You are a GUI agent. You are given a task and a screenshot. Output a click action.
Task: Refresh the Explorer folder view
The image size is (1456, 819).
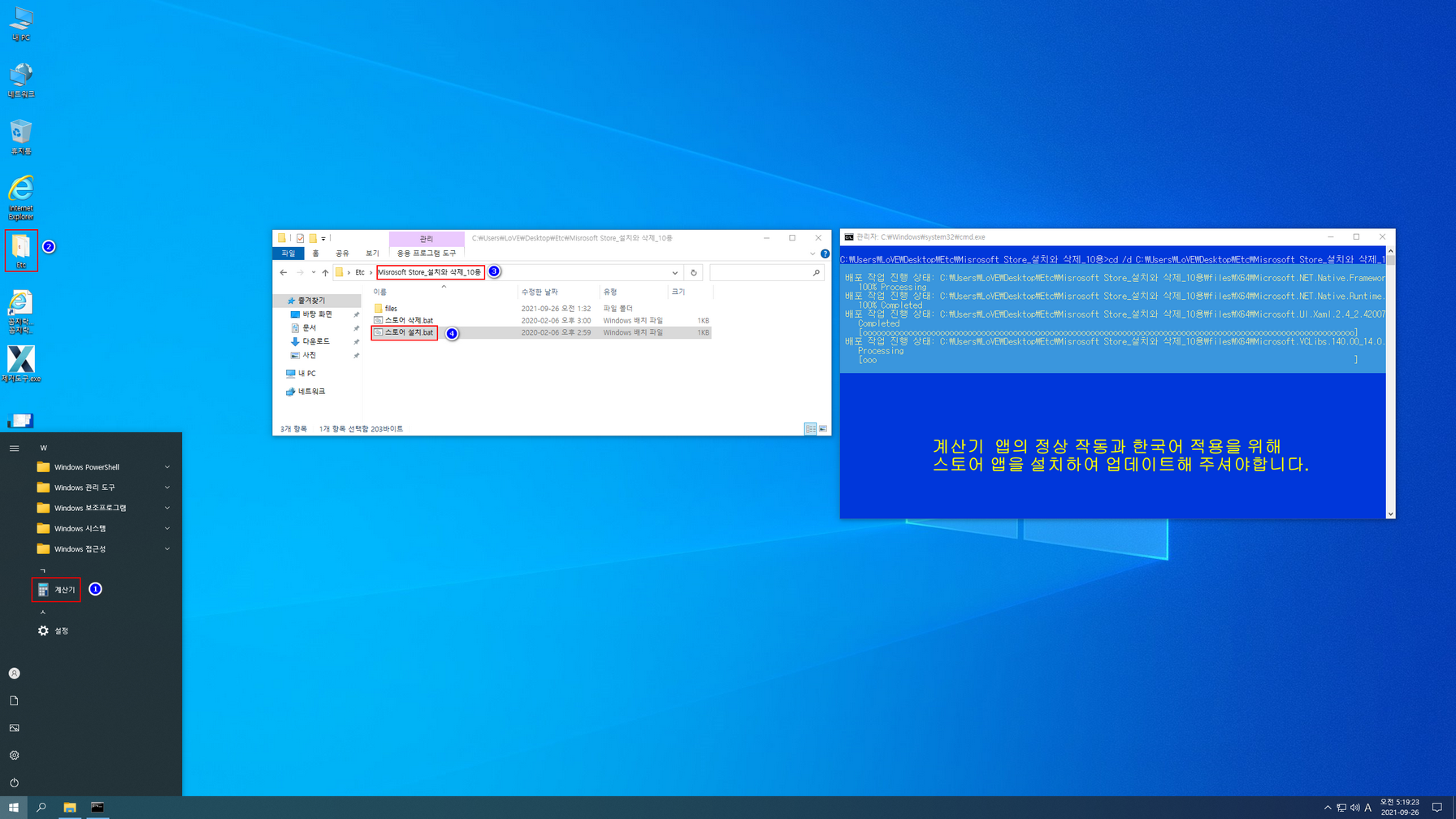[x=693, y=272]
